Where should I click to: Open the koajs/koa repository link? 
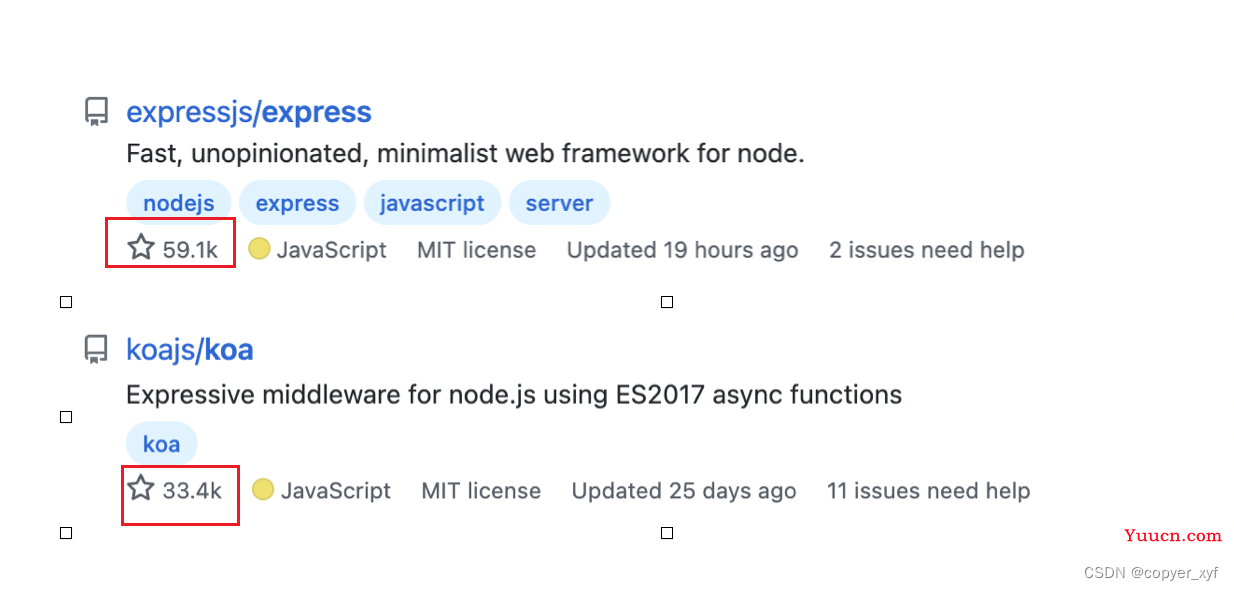coord(190,350)
